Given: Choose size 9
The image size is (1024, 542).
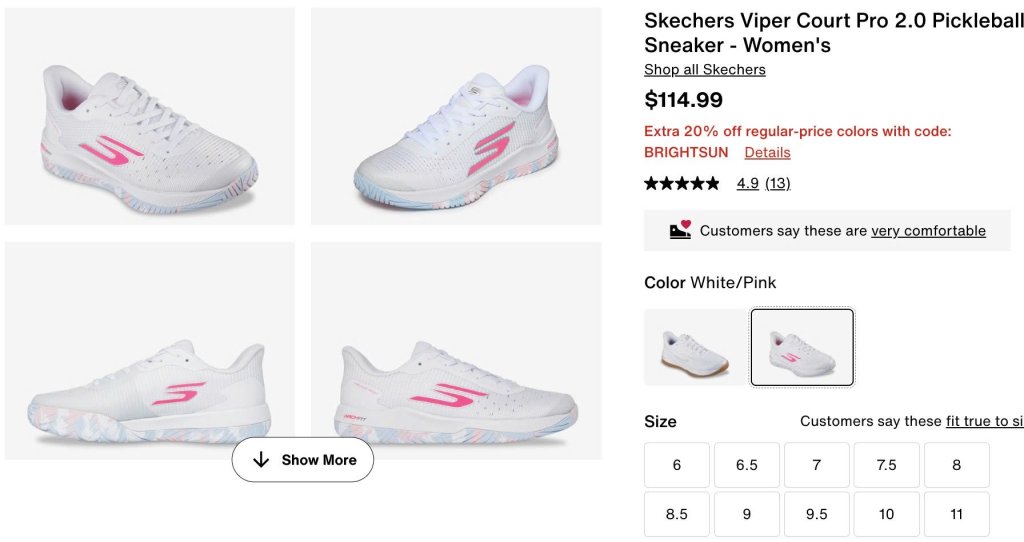Looking at the screenshot, I should (747, 514).
